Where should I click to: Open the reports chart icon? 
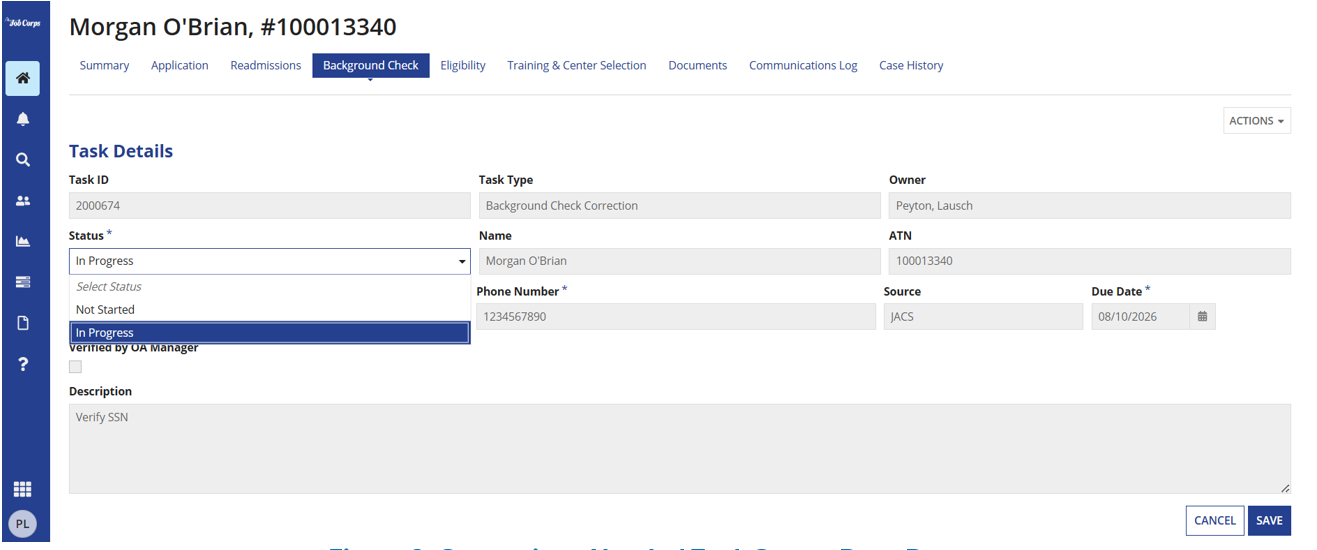click(x=22, y=241)
